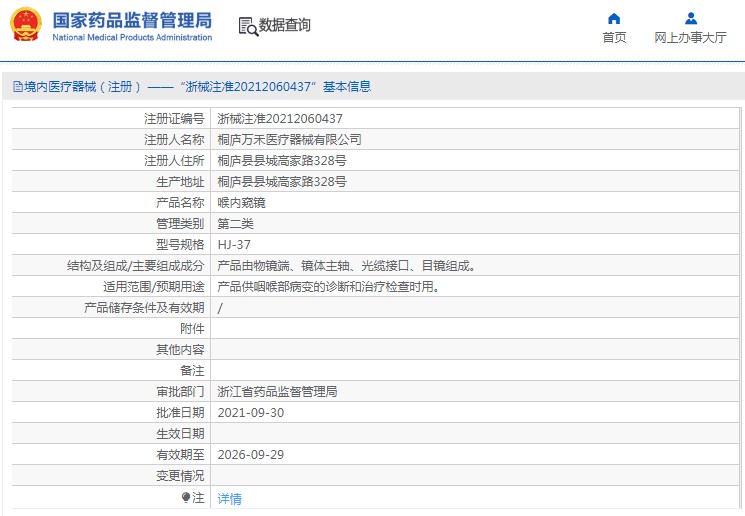Select 注册人住所 address value 桐庐县县城高家路328号
This screenshot has width=745, height=516.
[x=282, y=161]
